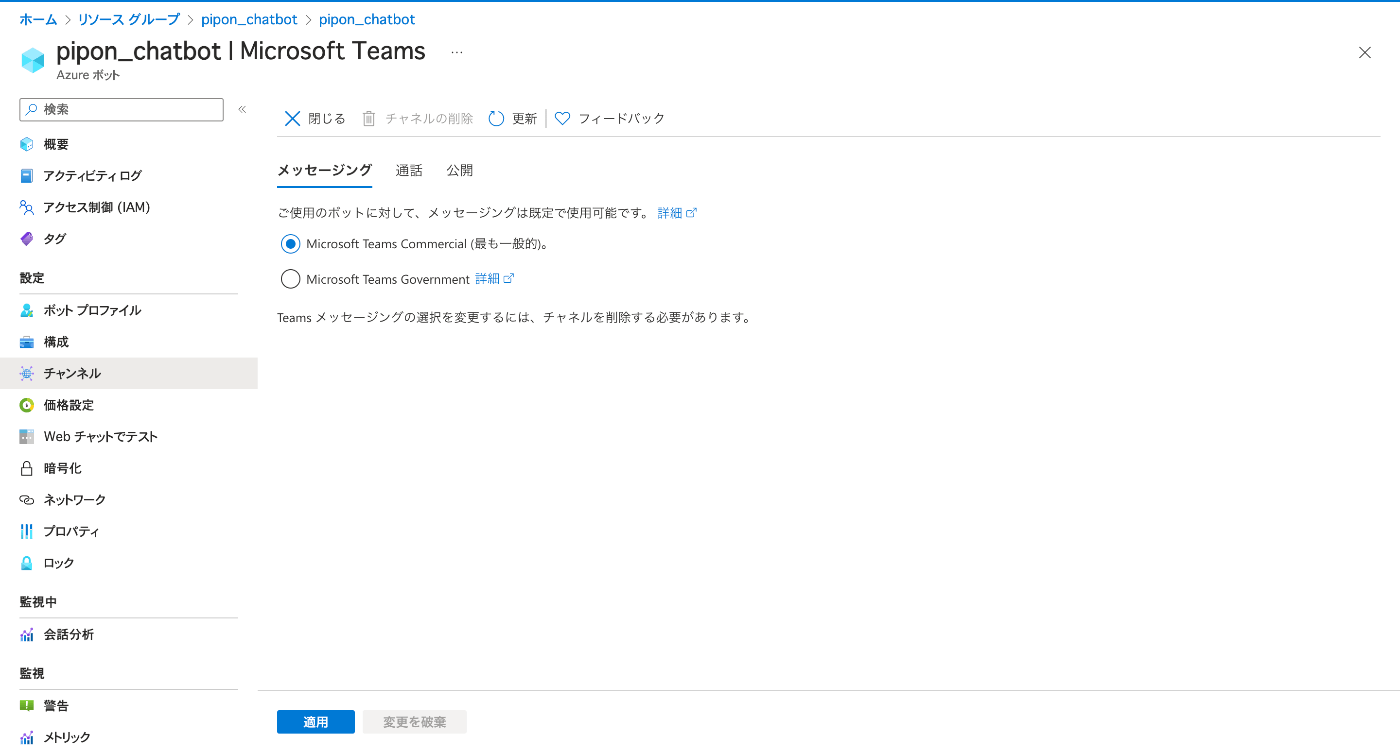
Task: Open 詳細 link next to Teams Government
Action: 494,279
